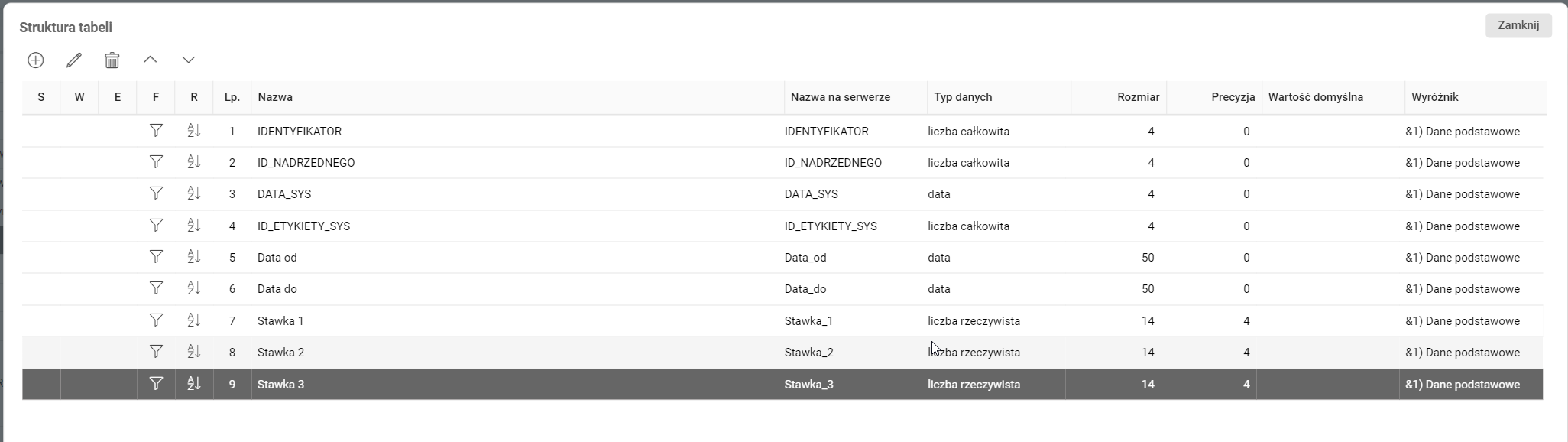
Task: Toggle the W column cell for Data do
Action: point(79,289)
